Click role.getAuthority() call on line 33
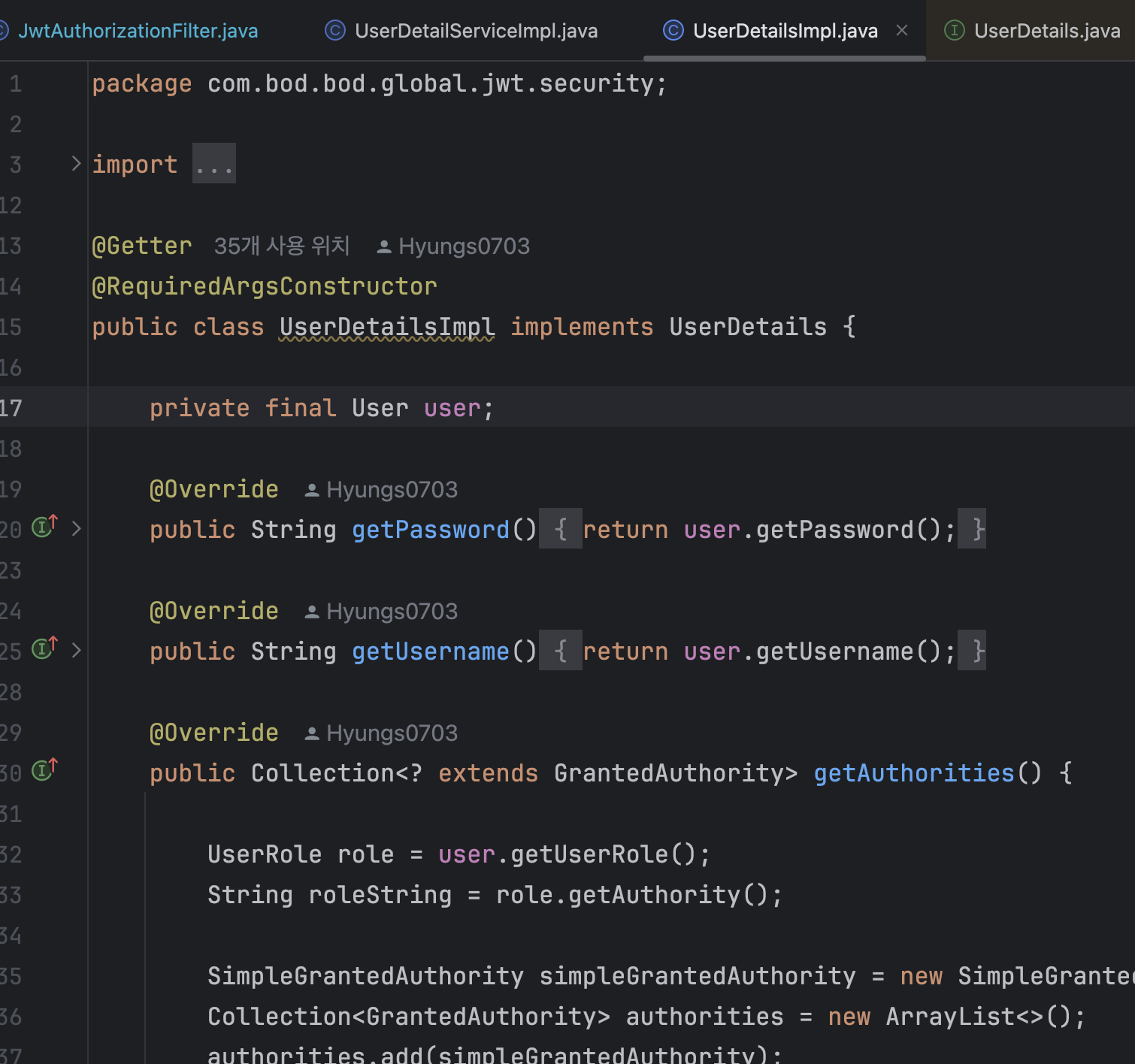This screenshot has height=1064, width=1135. [x=631, y=895]
